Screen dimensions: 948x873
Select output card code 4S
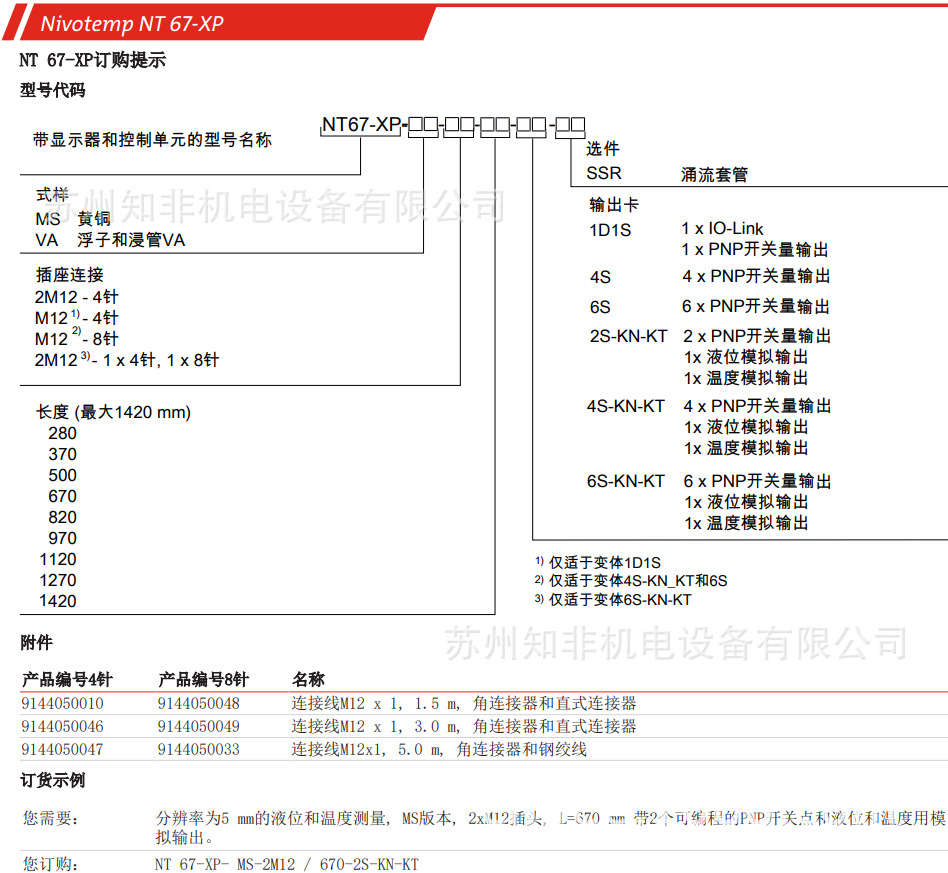point(600,277)
